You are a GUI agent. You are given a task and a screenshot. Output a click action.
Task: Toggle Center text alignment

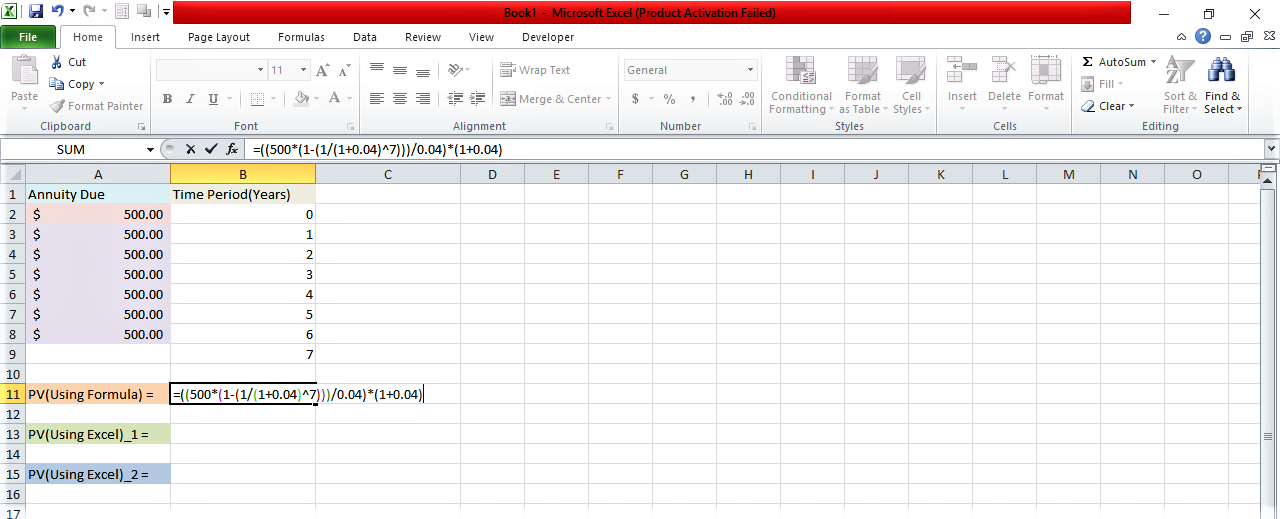click(400, 99)
